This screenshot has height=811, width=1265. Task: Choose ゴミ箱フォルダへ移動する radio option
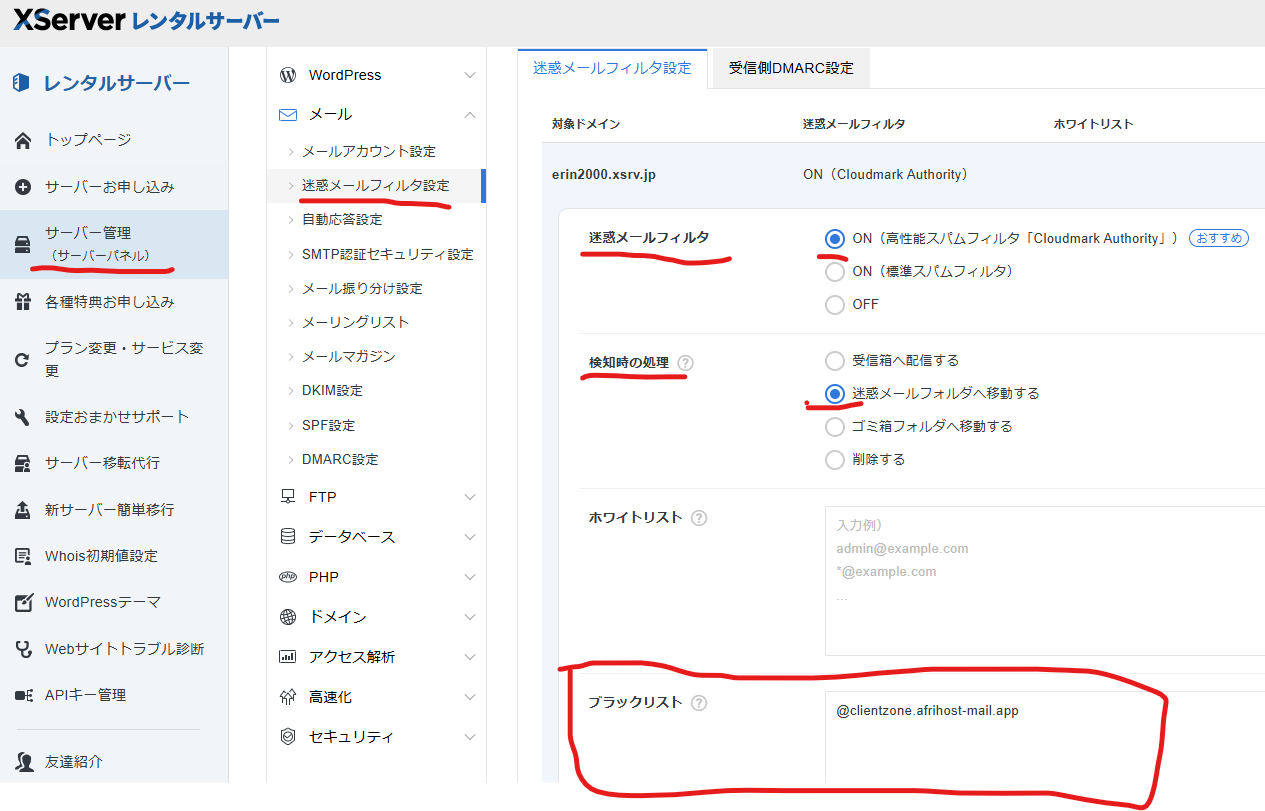835,426
